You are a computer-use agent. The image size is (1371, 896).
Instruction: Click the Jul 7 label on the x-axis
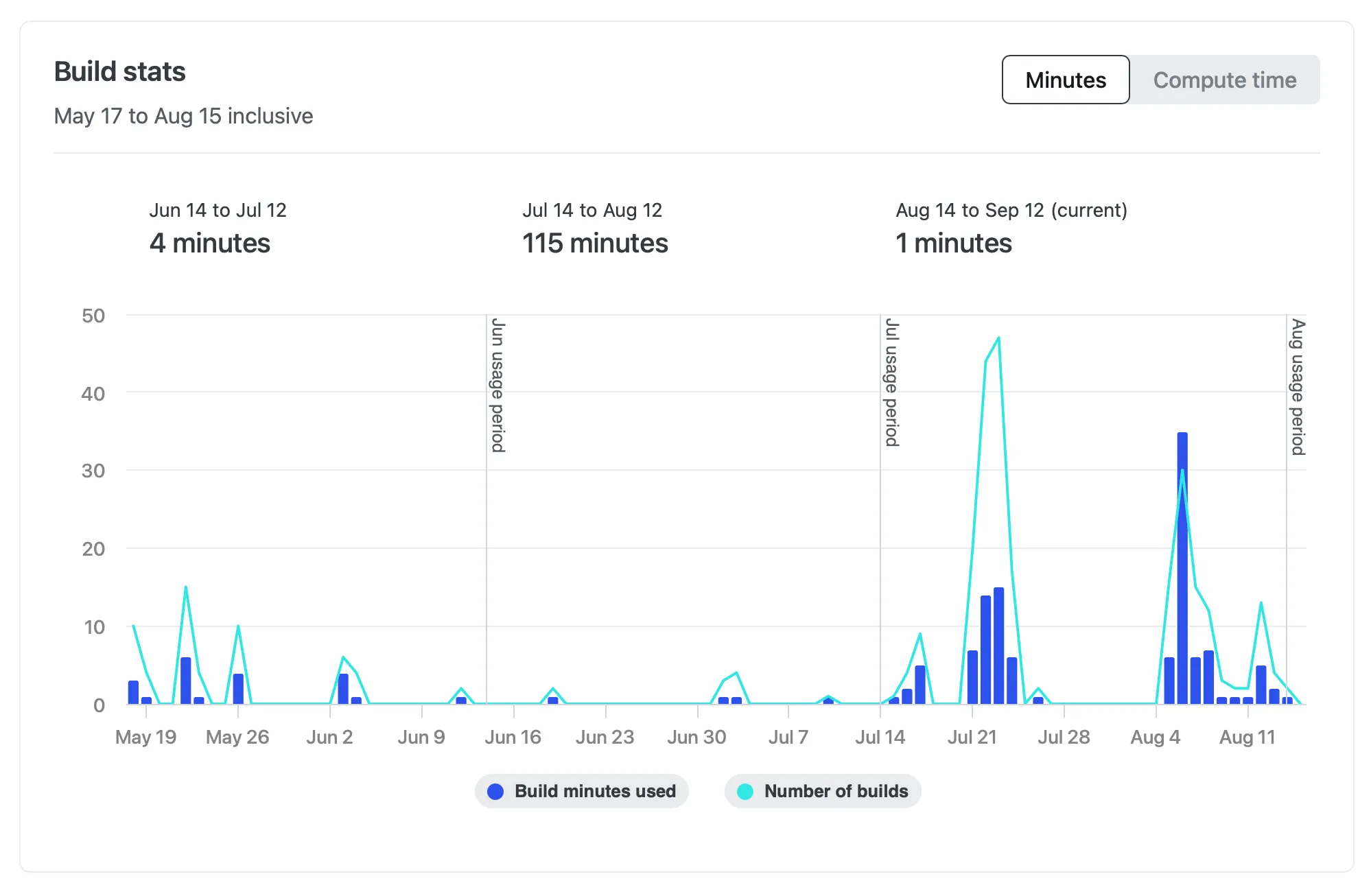point(789,736)
